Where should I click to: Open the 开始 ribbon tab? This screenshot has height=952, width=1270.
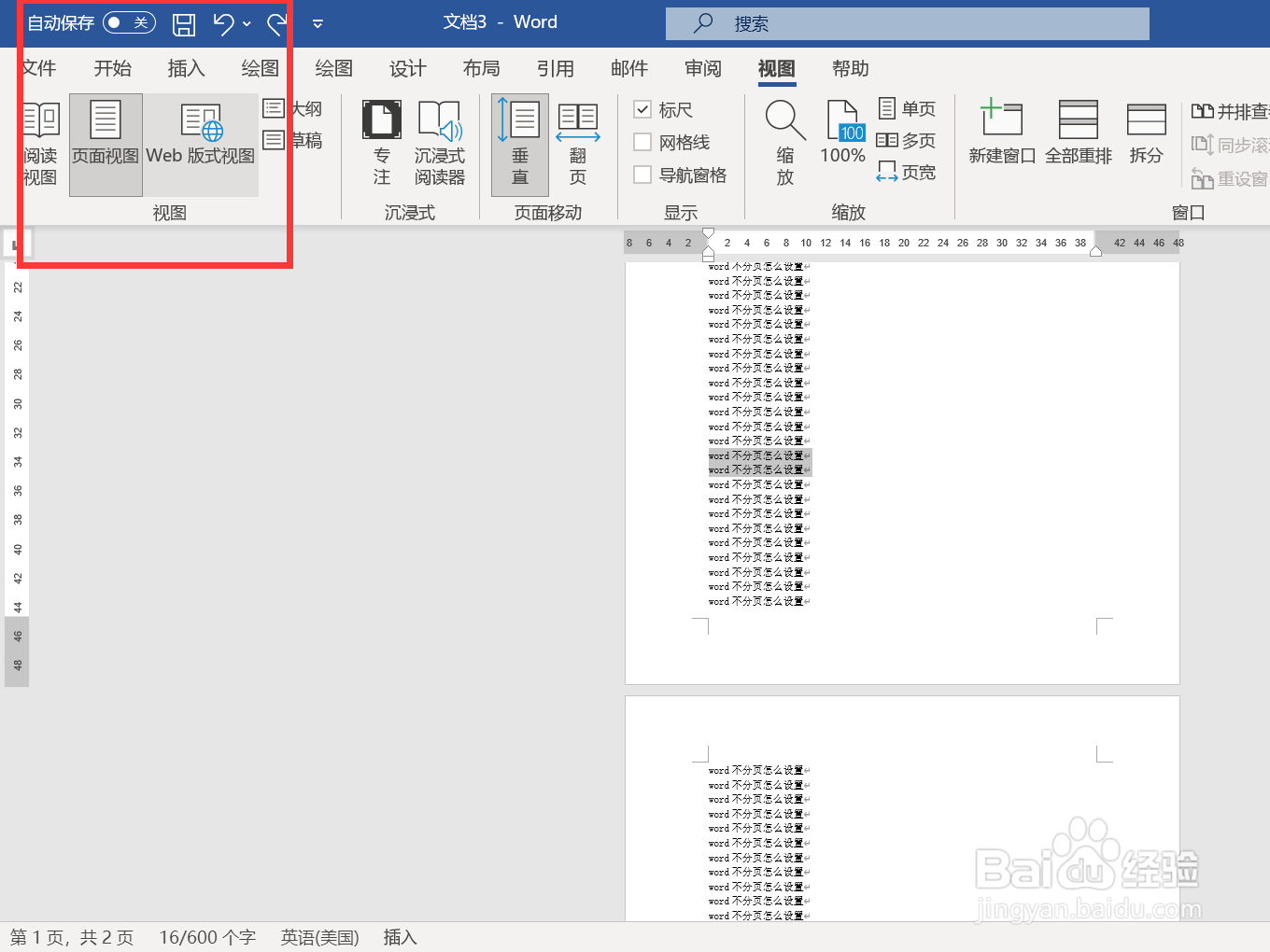point(112,68)
